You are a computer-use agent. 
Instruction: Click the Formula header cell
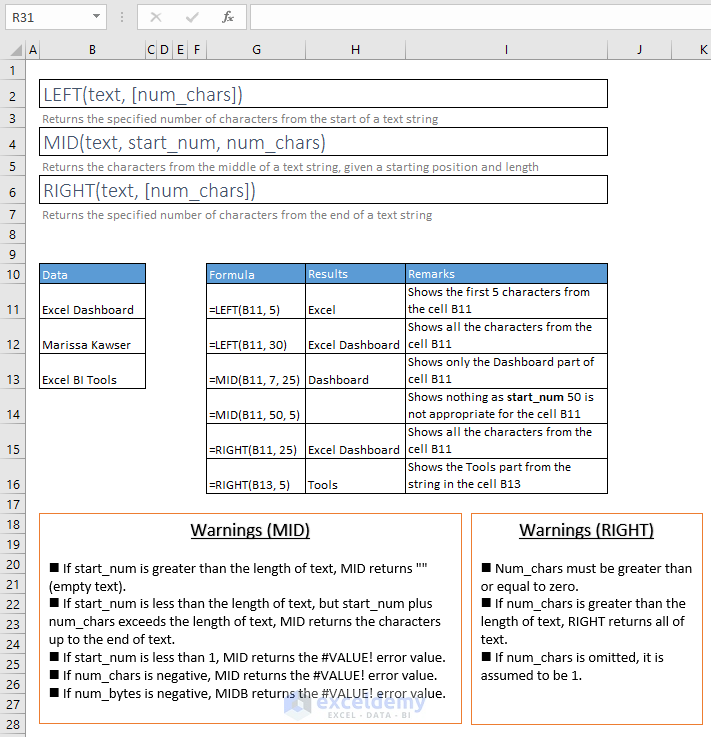(256, 274)
